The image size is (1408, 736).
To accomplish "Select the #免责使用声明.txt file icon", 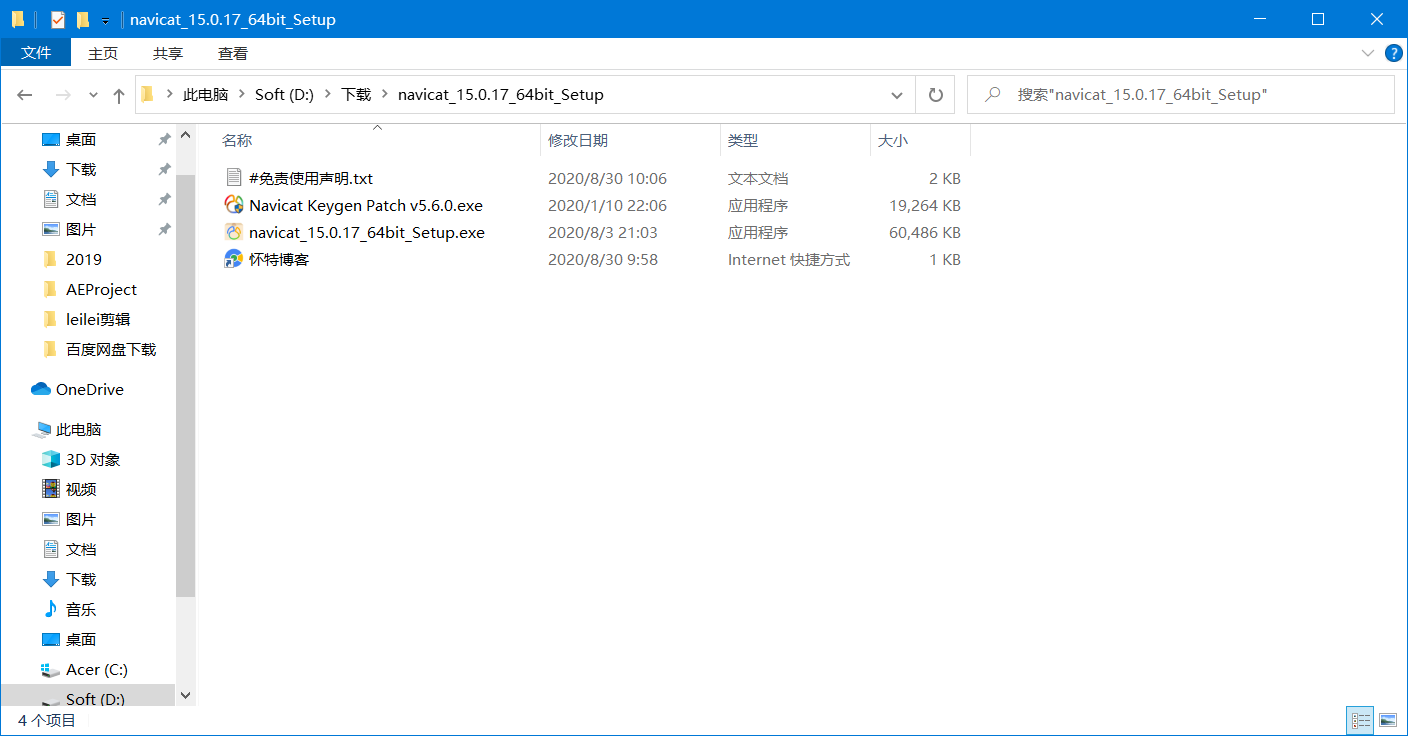I will [234, 178].
